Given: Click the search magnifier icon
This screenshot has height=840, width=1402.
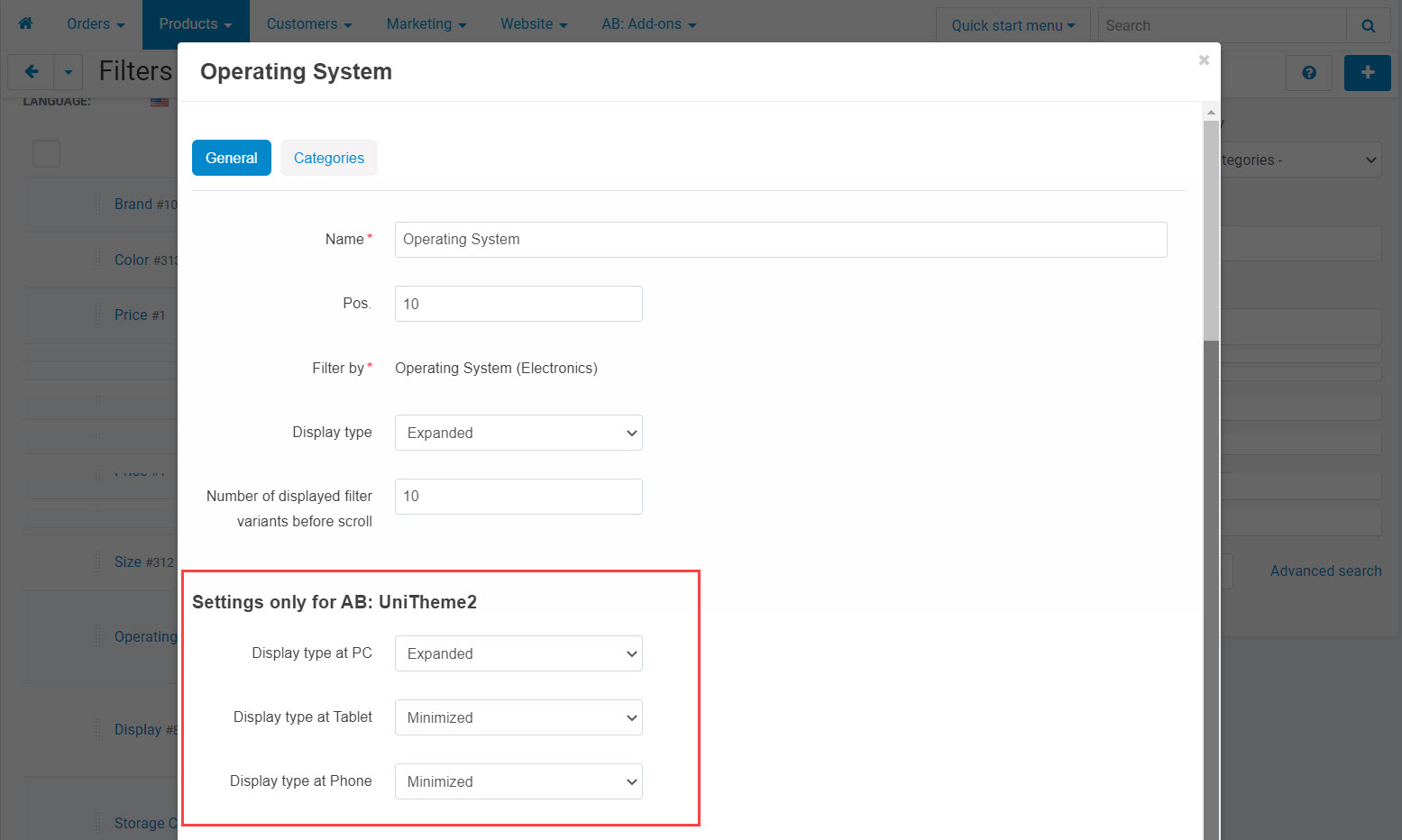Looking at the screenshot, I should (1368, 25).
